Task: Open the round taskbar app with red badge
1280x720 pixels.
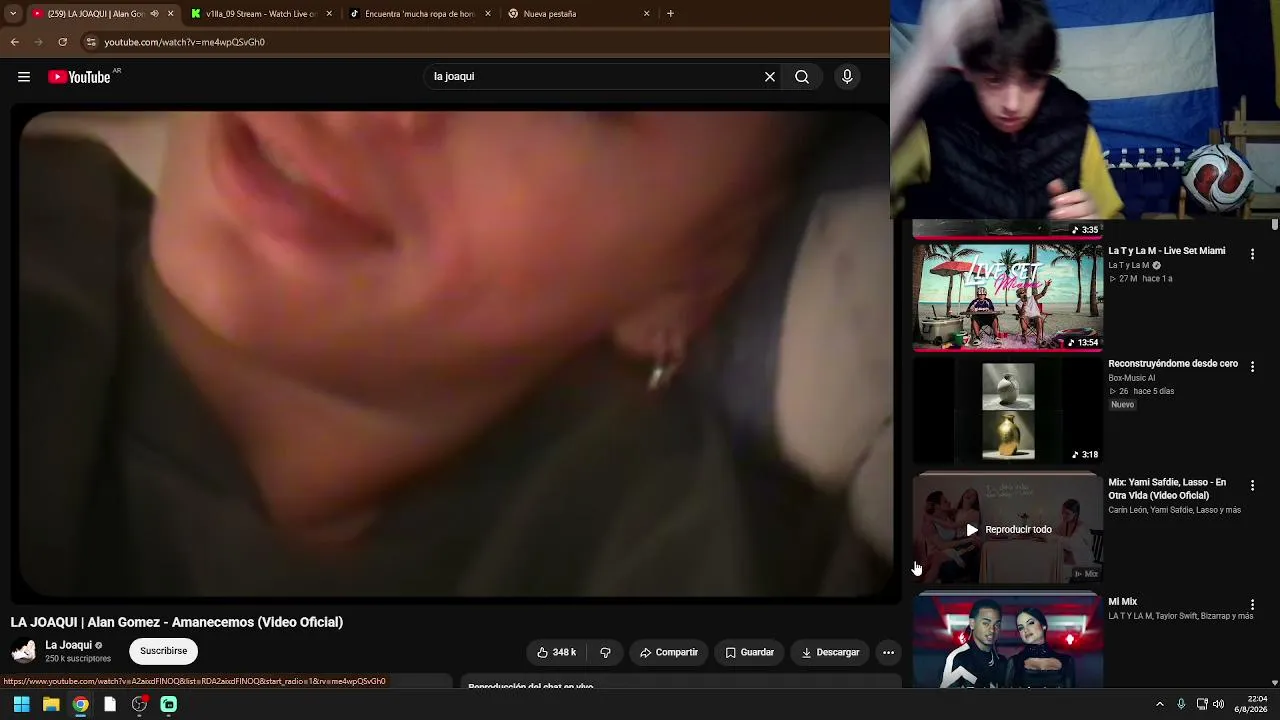Action: [140, 704]
